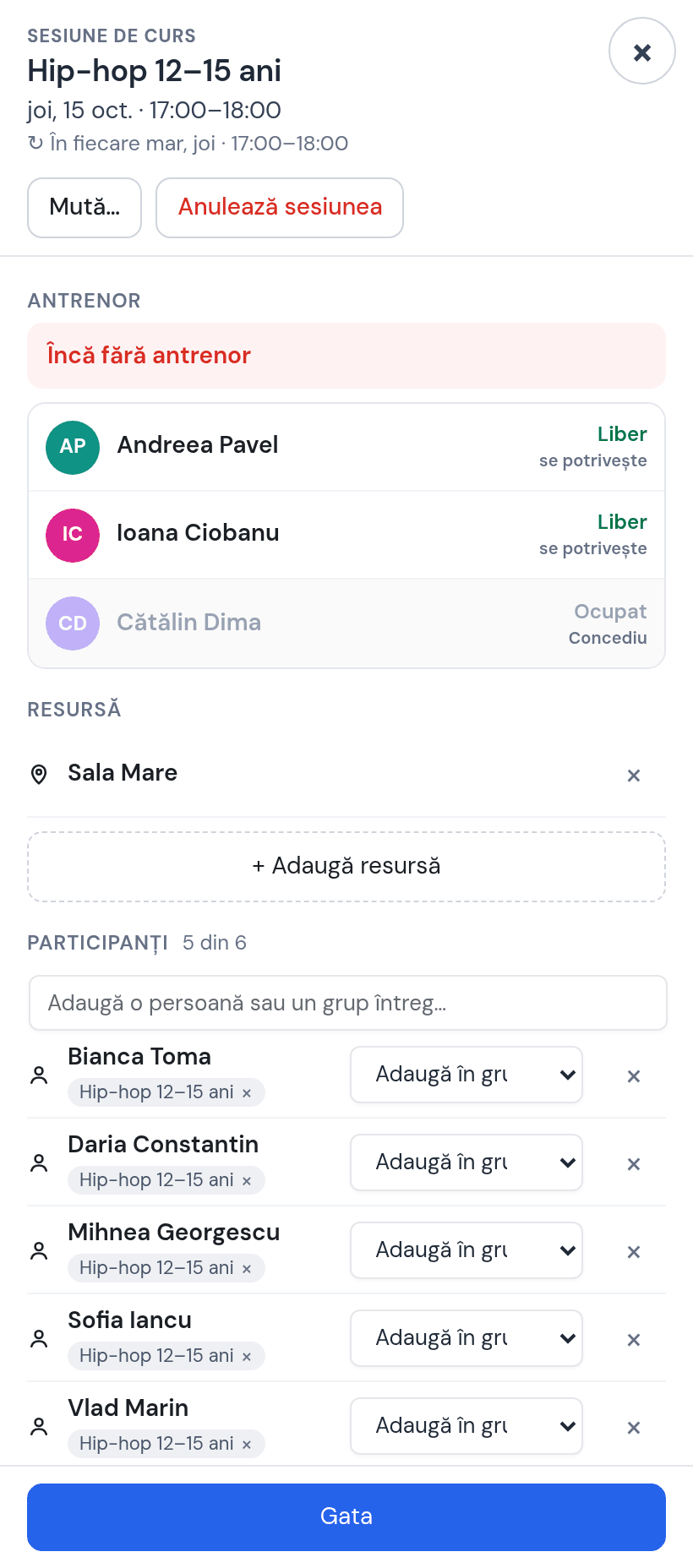Focus the add person or group field
The width and height of the screenshot is (693, 1568).
pyautogui.click(x=348, y=1003)
